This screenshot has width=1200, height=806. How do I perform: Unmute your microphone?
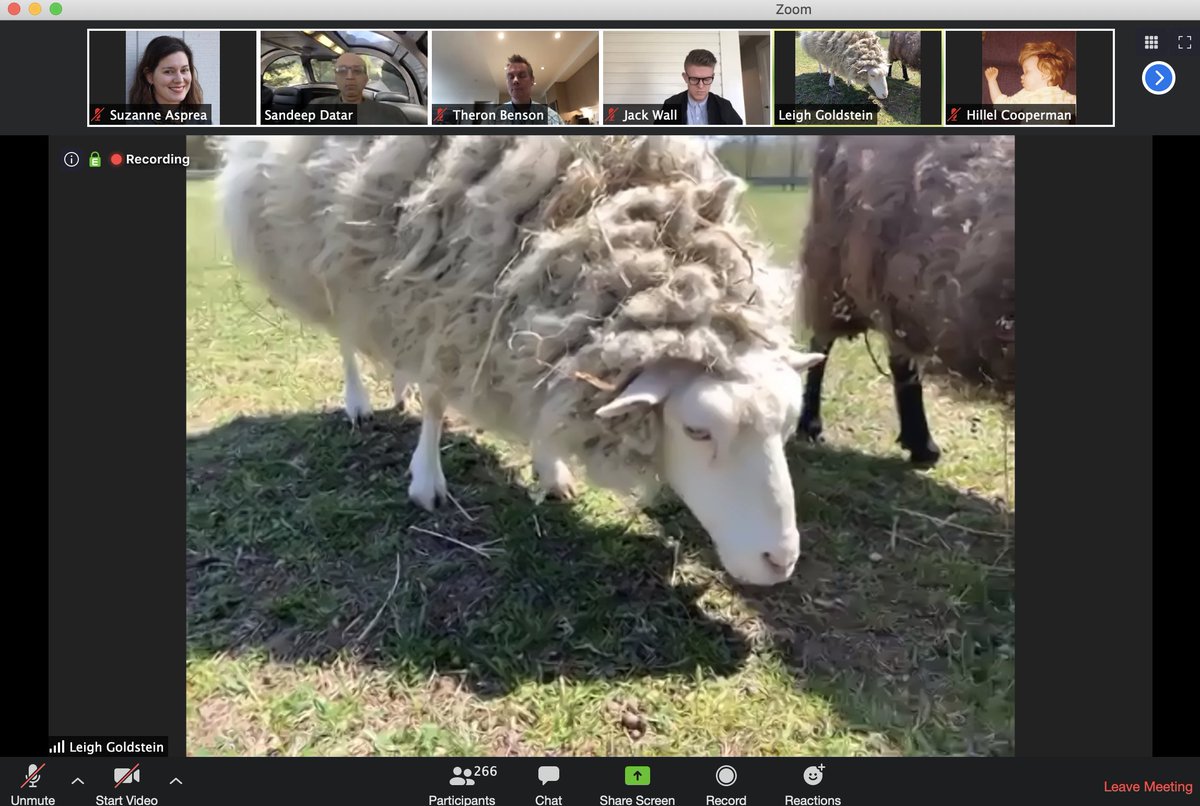[x=32, y=778]
